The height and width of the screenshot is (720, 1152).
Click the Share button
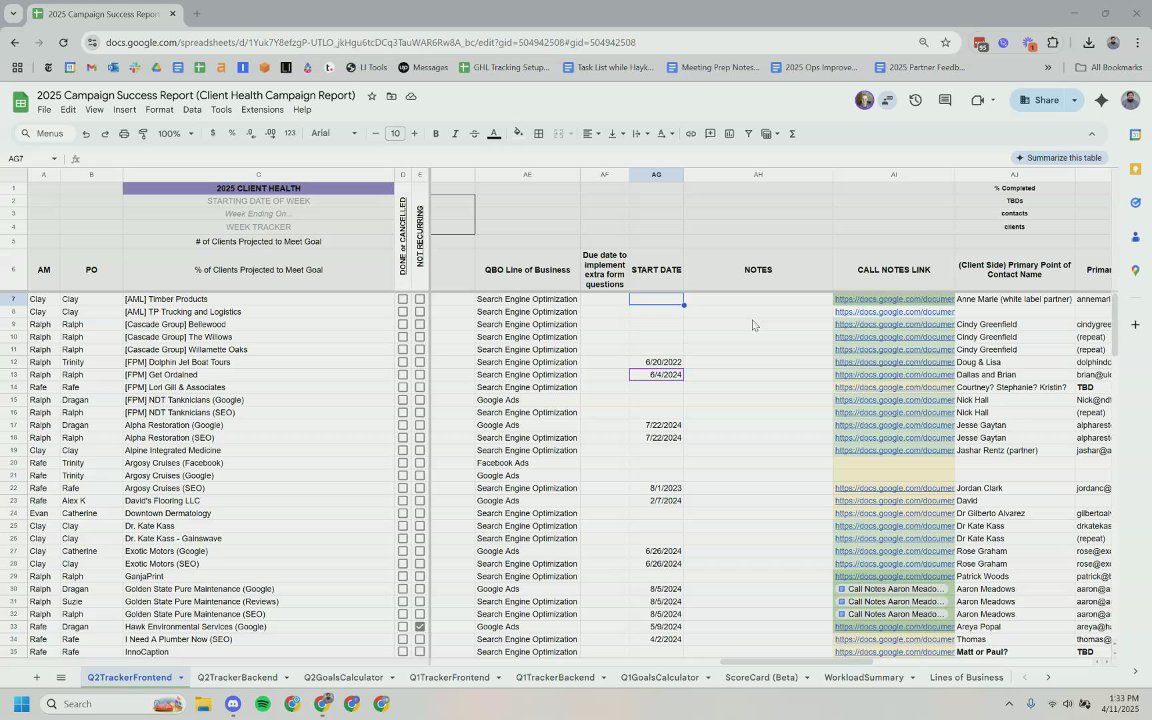pos(1038,100)
